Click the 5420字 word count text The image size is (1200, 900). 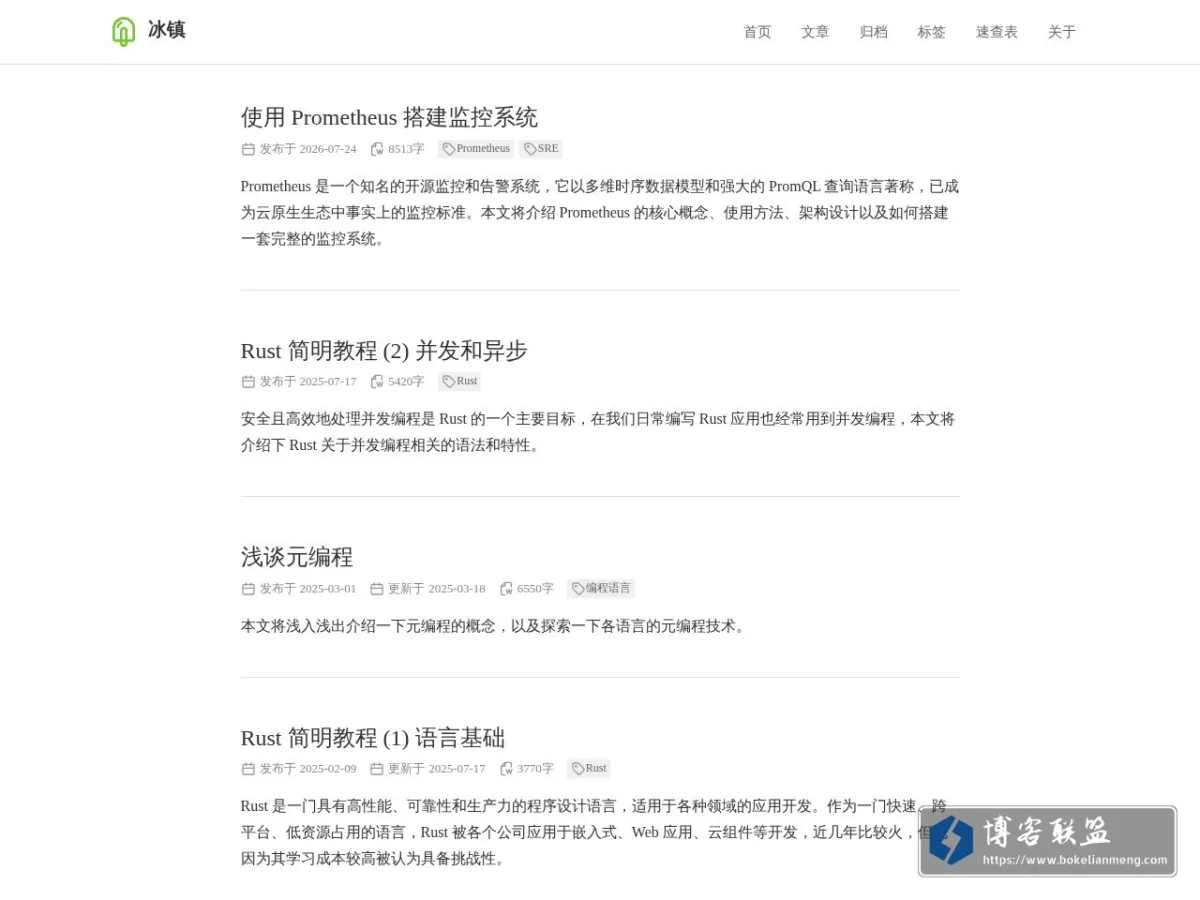[406, 381]
